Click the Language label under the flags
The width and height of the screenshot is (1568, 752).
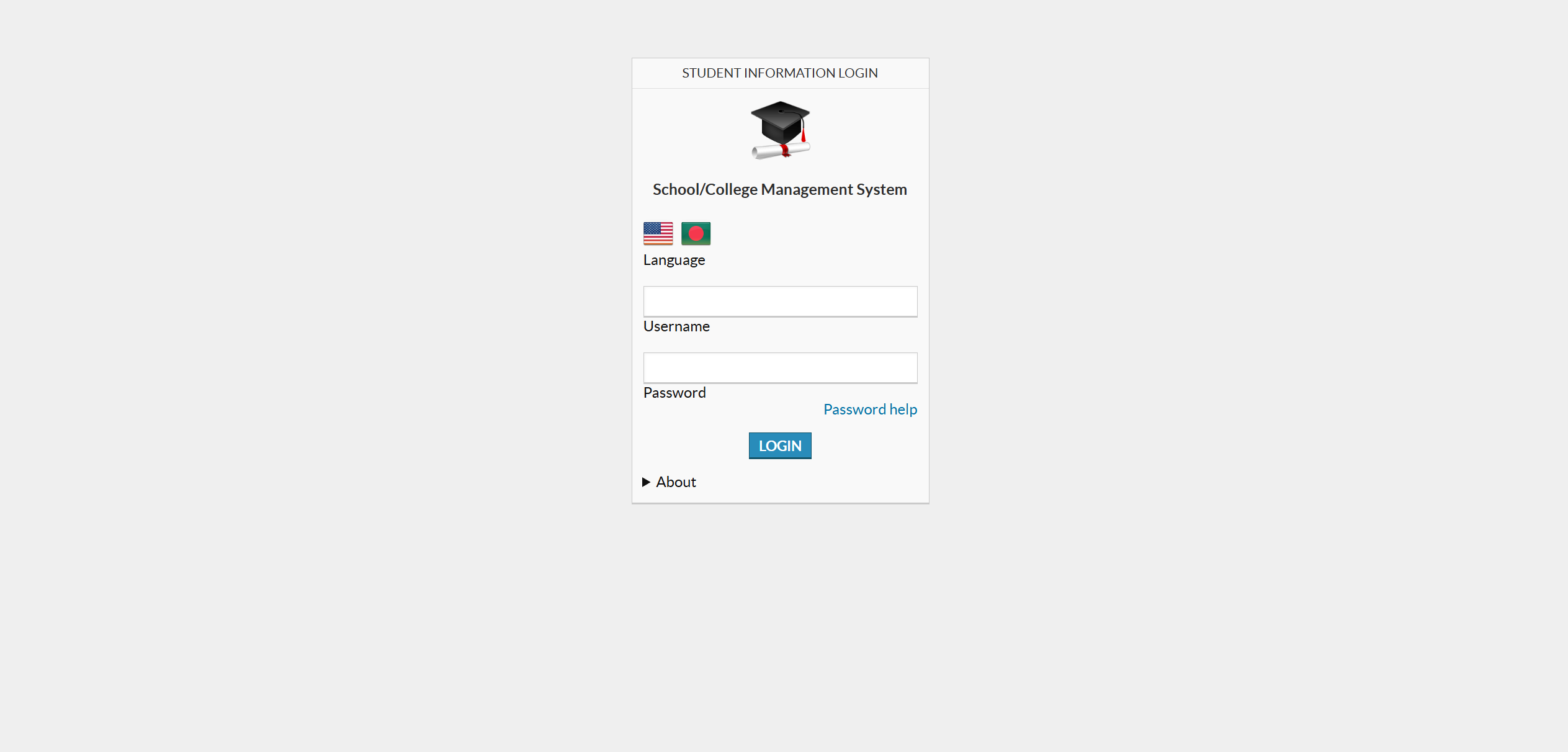(674, 260)
